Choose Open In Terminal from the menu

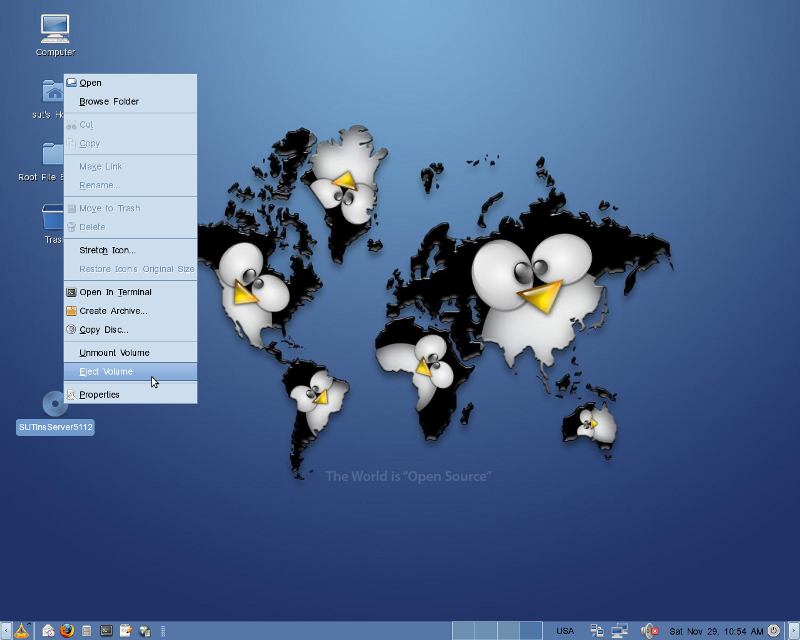tap(131, 292)
